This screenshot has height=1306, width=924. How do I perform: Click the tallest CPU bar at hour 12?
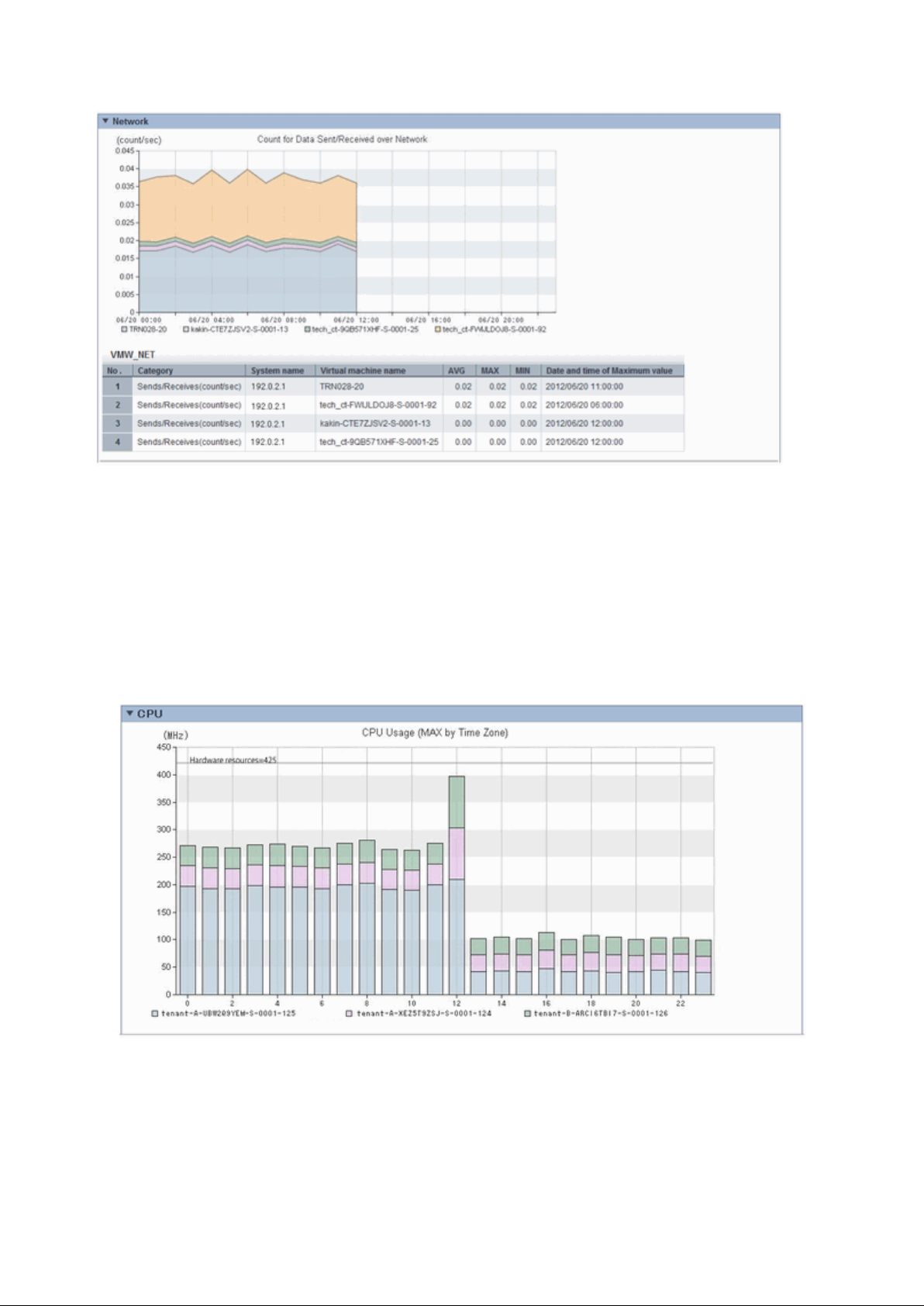click(457, 885)
